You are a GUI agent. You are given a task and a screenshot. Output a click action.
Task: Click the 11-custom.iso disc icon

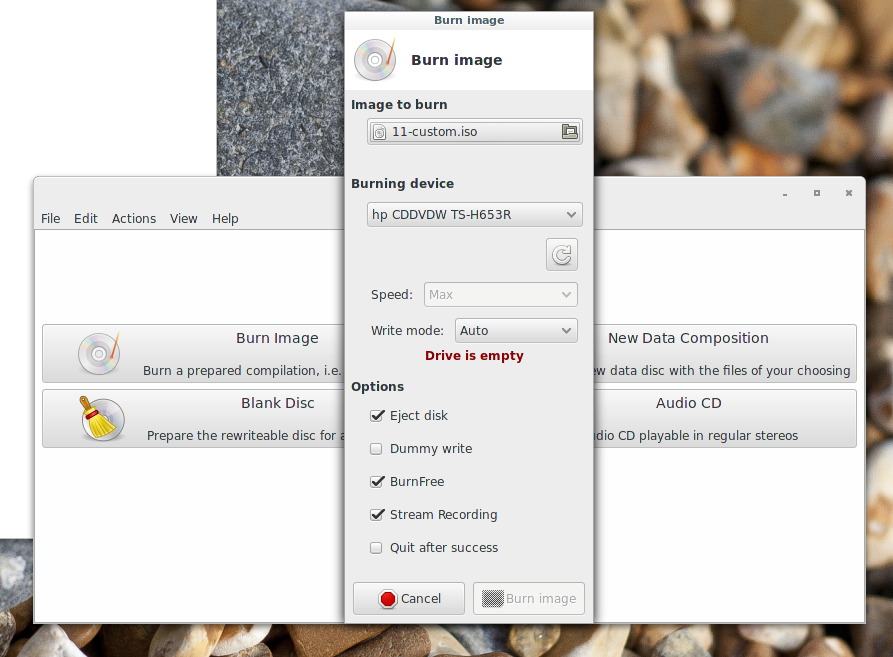point(380,131)
